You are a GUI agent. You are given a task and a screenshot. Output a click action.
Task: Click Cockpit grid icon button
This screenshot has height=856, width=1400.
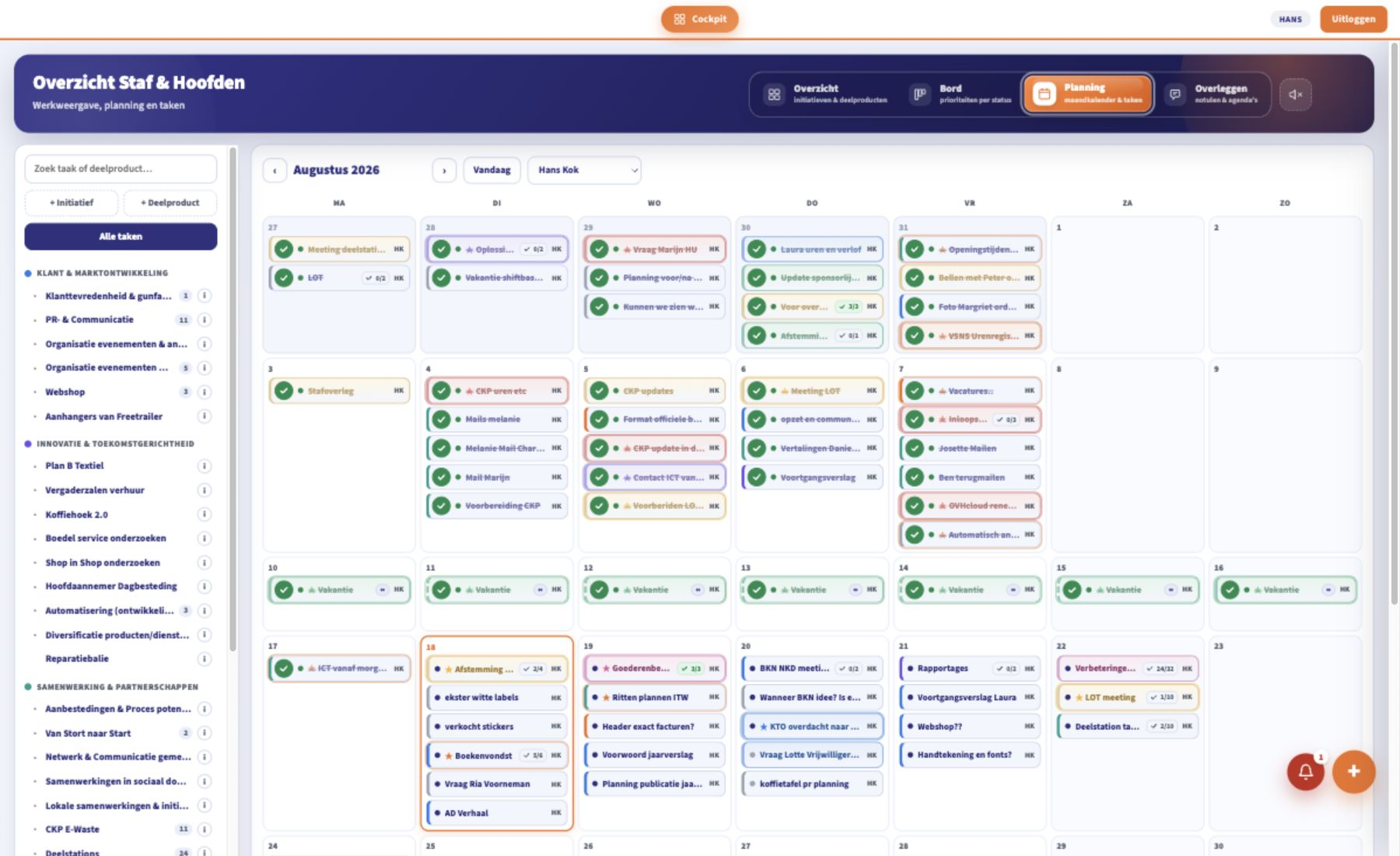(x=699, y=19)
